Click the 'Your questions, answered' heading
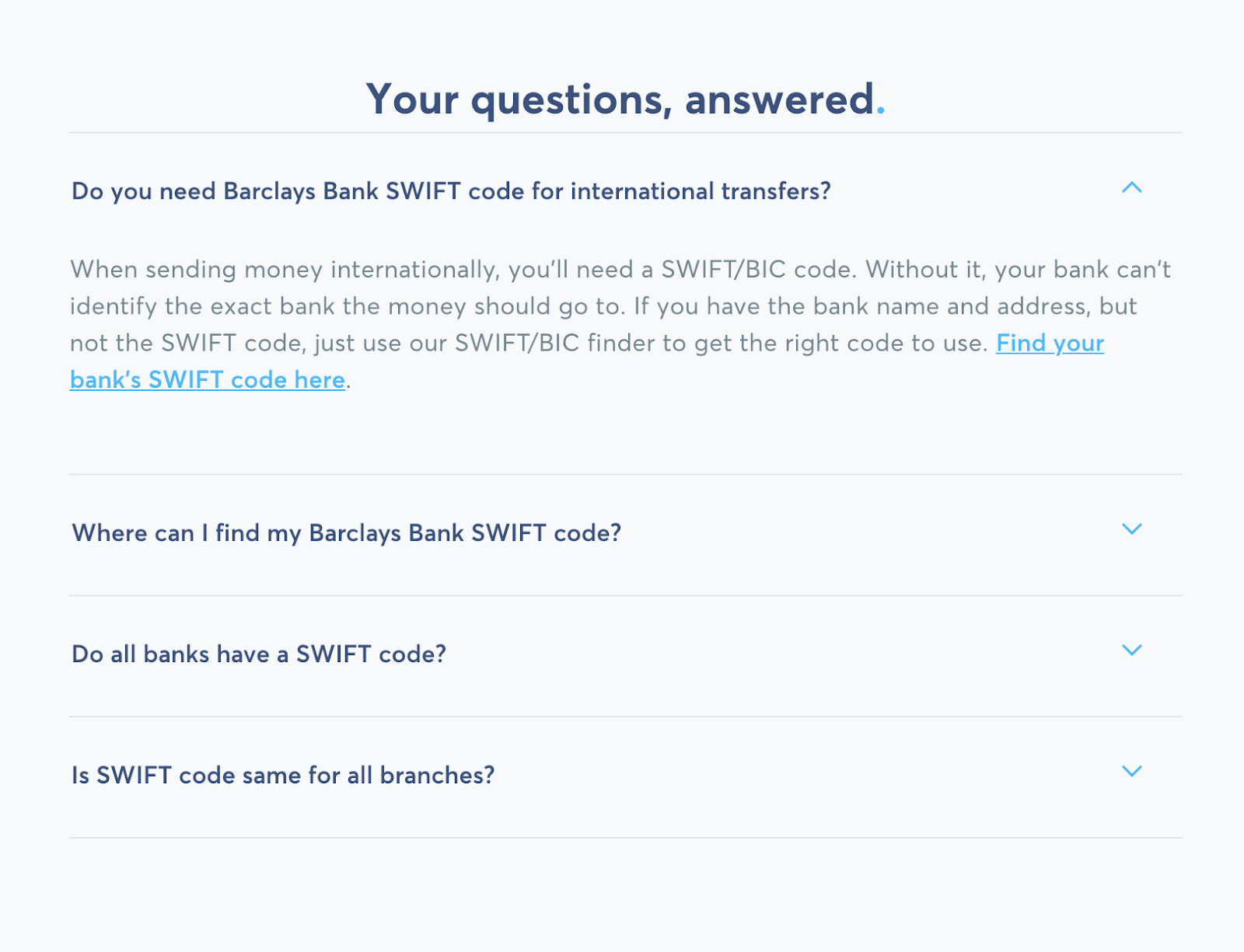1244x952 pixels. tap(620, 99)
